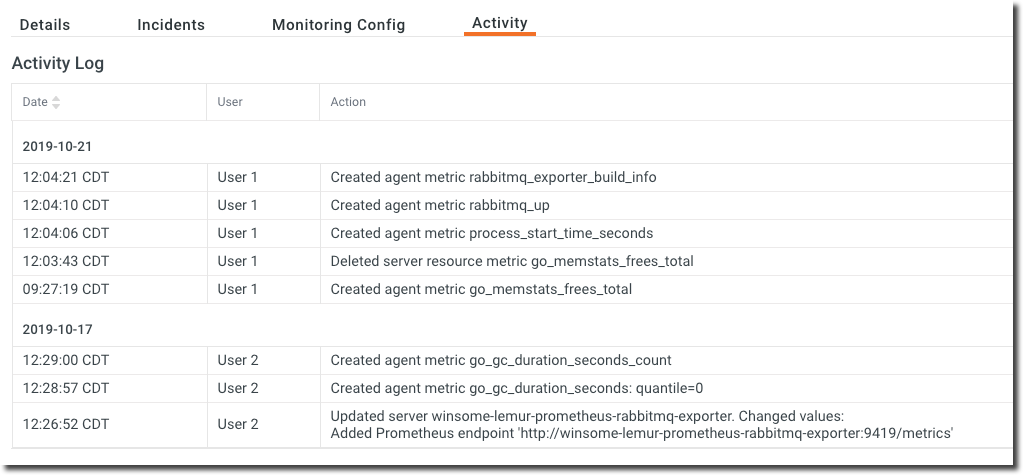Open the Monitoring Config tab

pos(338,25)
